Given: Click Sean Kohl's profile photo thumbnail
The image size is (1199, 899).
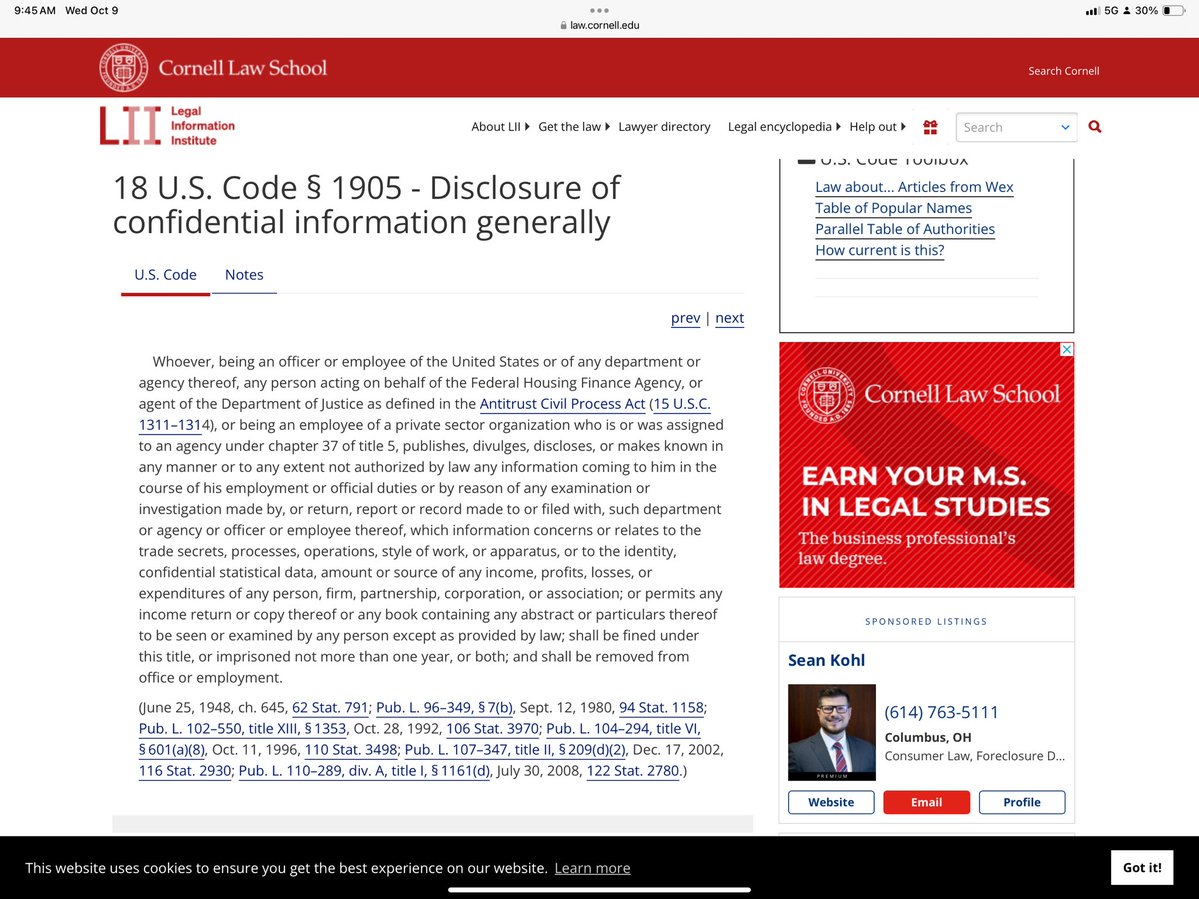Looking at the screenshot, I should coord(831,732).
